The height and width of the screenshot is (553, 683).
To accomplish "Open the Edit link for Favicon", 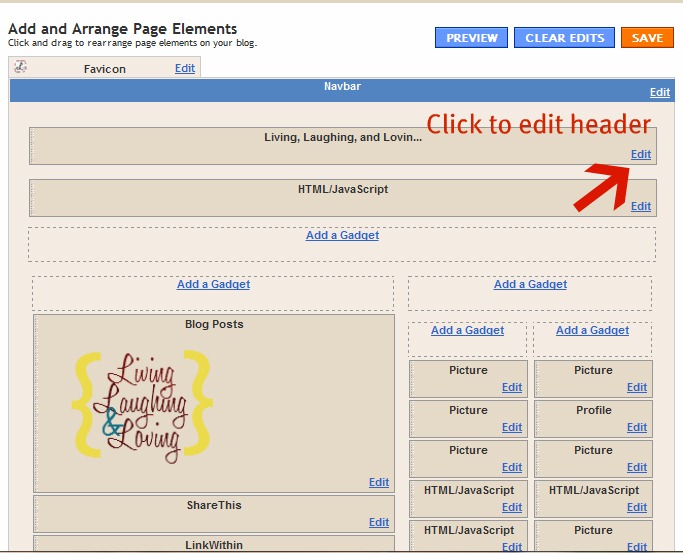I will [185, 68].
